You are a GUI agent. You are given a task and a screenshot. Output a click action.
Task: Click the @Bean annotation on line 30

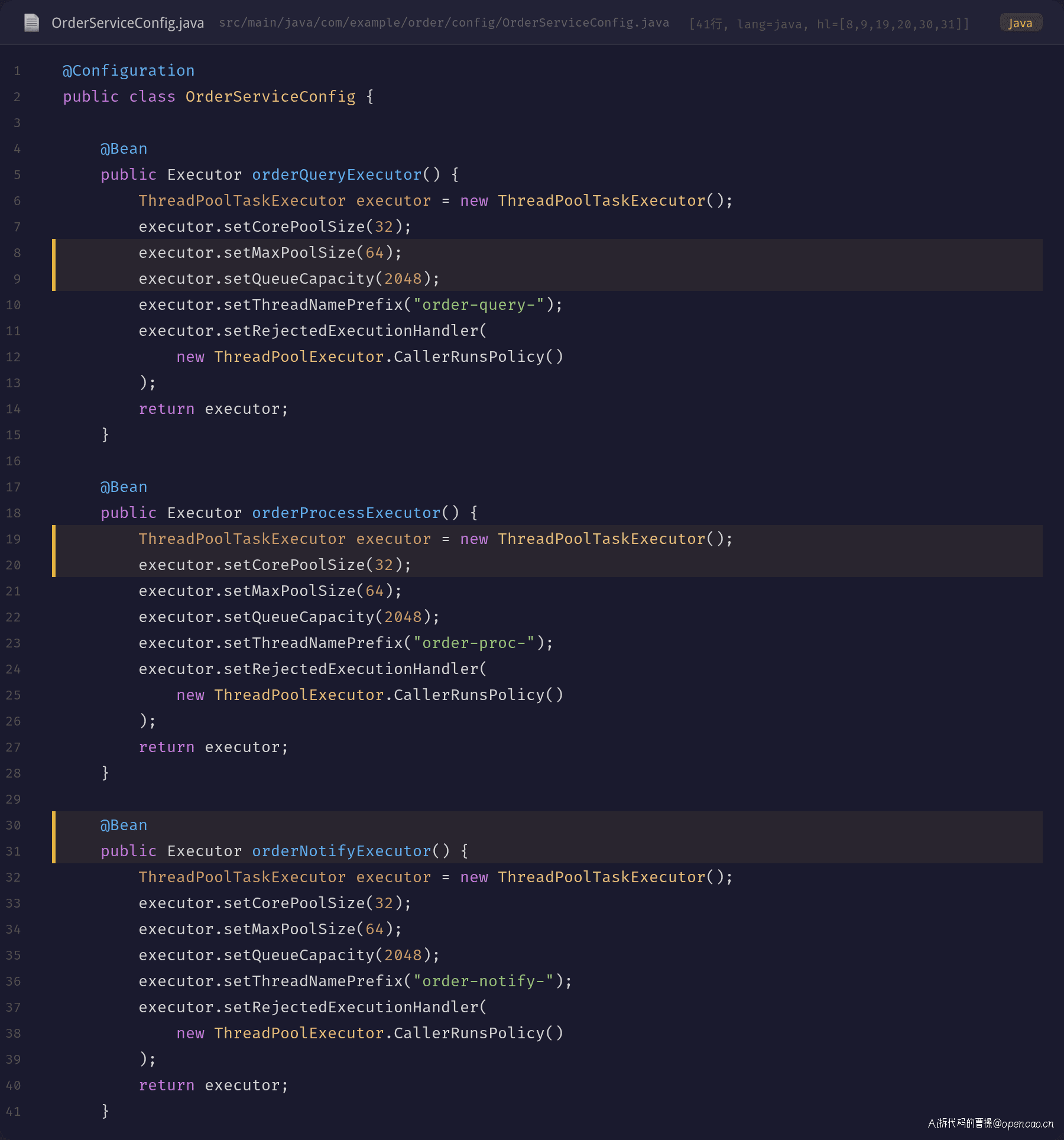point(124,825)
